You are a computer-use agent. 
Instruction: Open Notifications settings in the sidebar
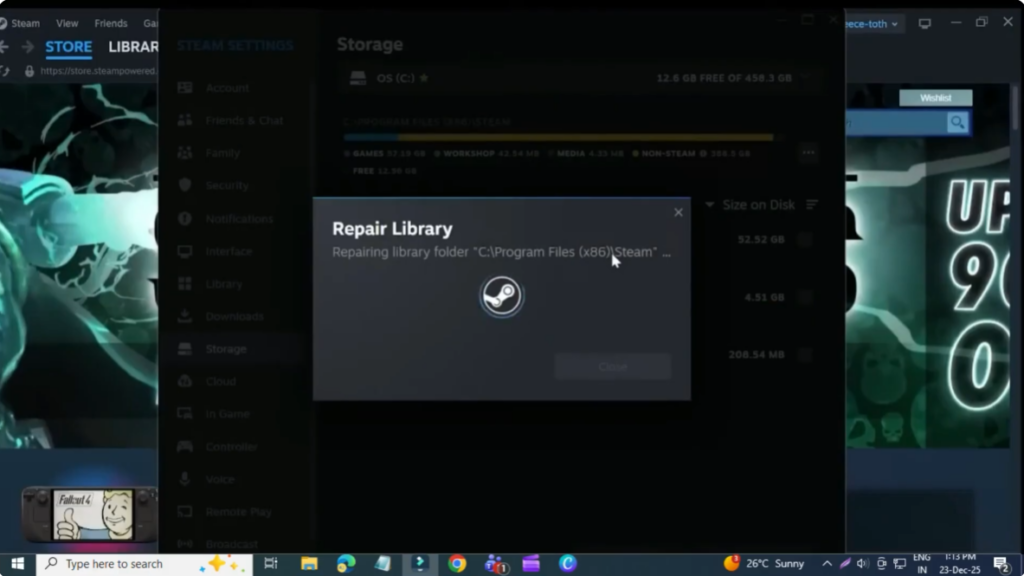point(213,219)
